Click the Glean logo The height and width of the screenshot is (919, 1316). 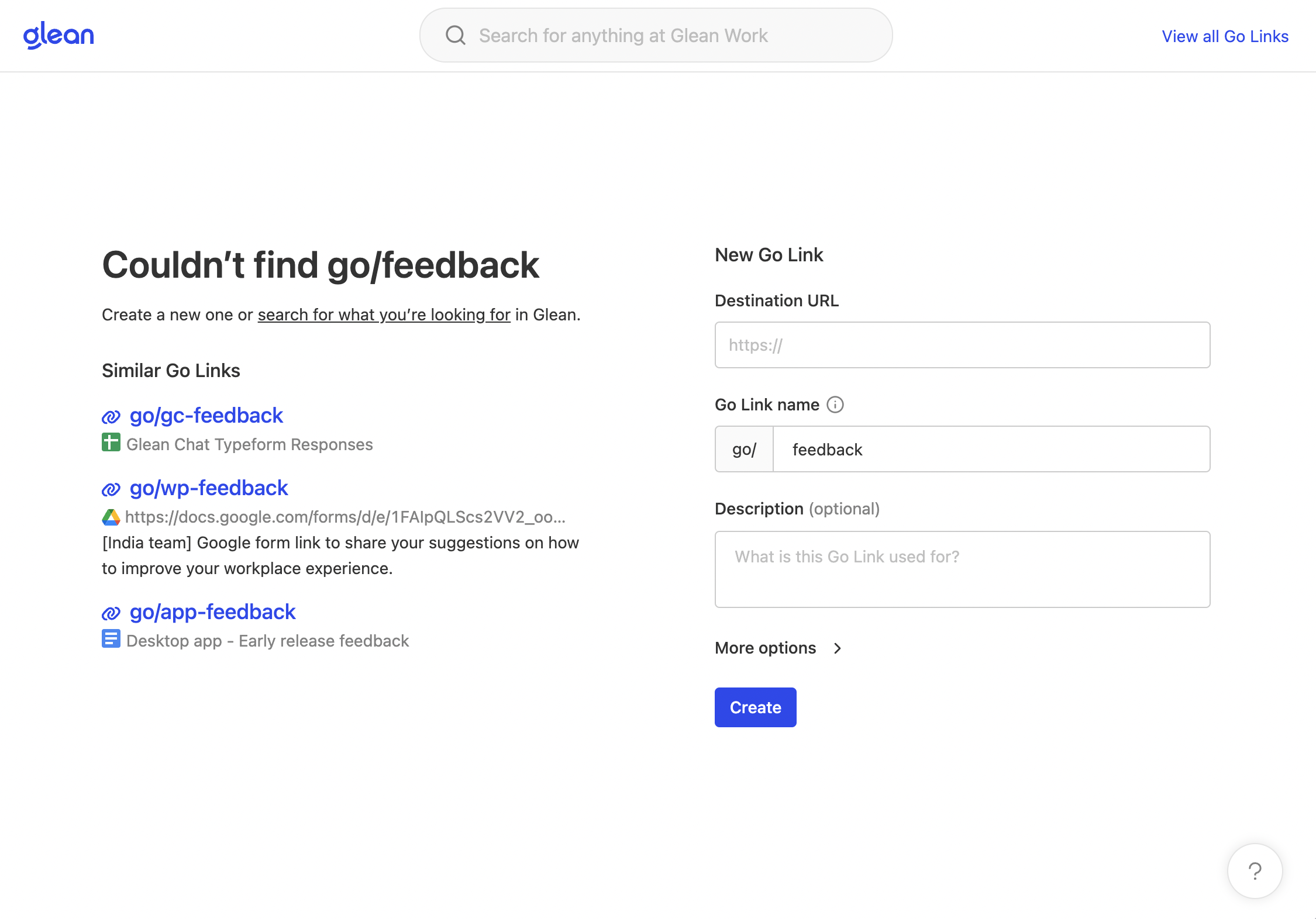(58, 35)
